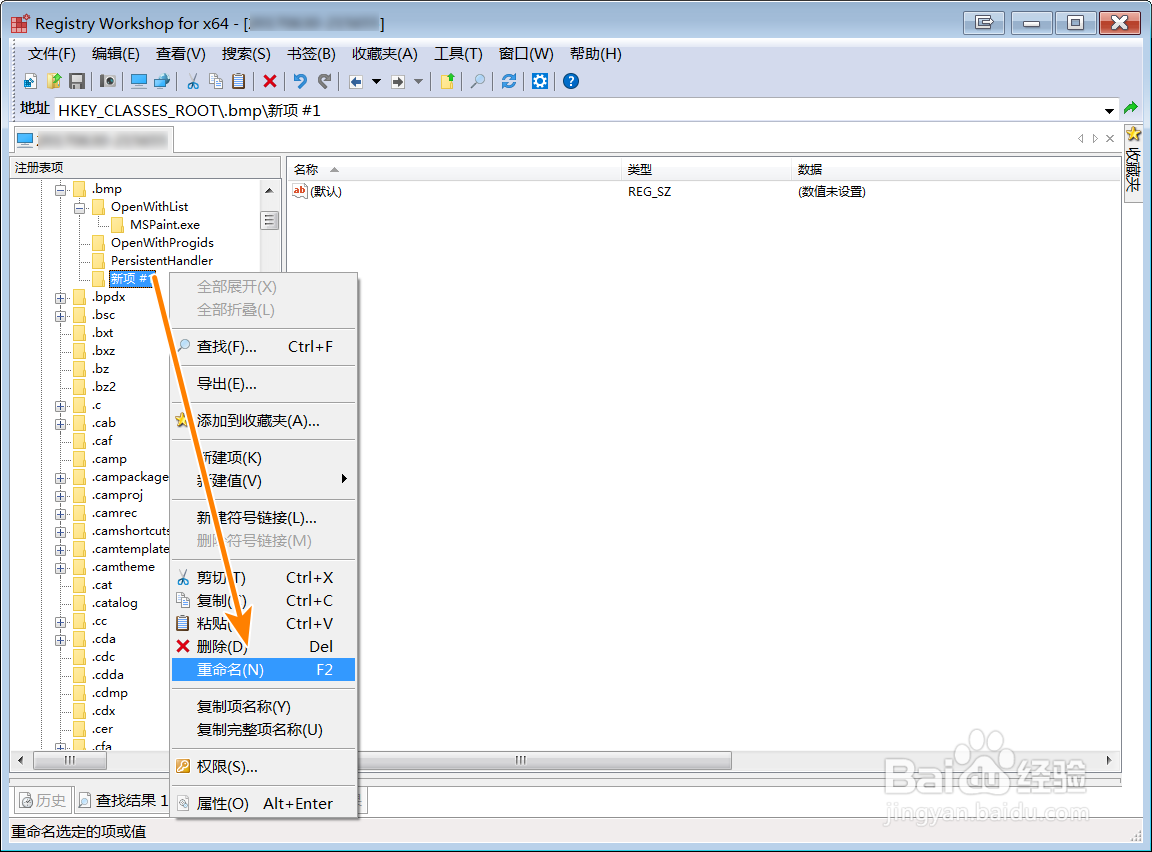Open the 工具(T) menu
This screenshot has width=1152, height=852.
[458, 54]
